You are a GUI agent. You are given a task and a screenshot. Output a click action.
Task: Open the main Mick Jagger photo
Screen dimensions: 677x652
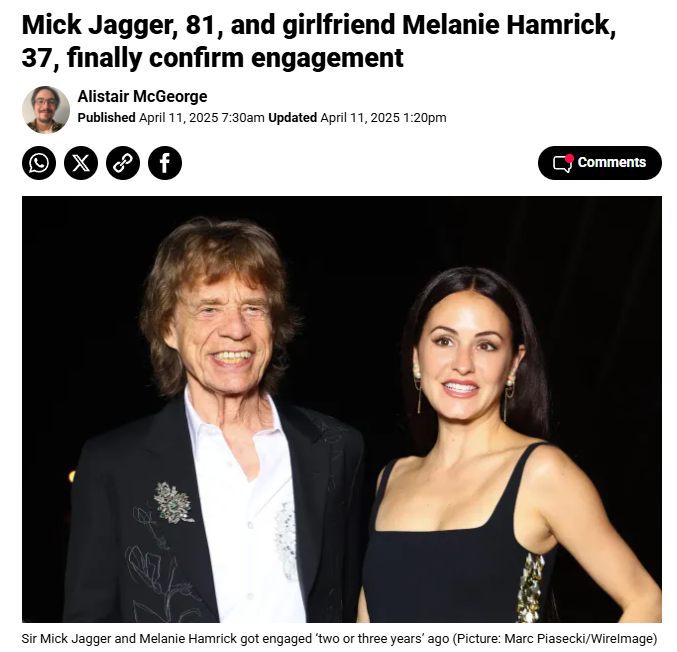pyautogui.click(x=342, y=409)
